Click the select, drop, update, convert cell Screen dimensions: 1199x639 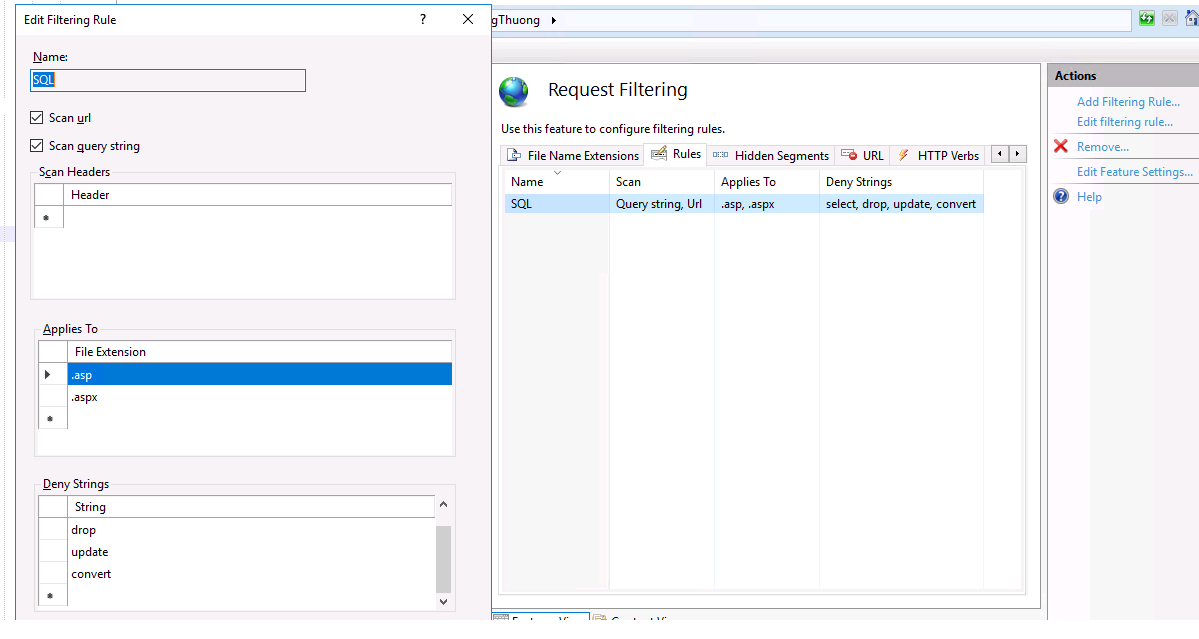point(901,204)
